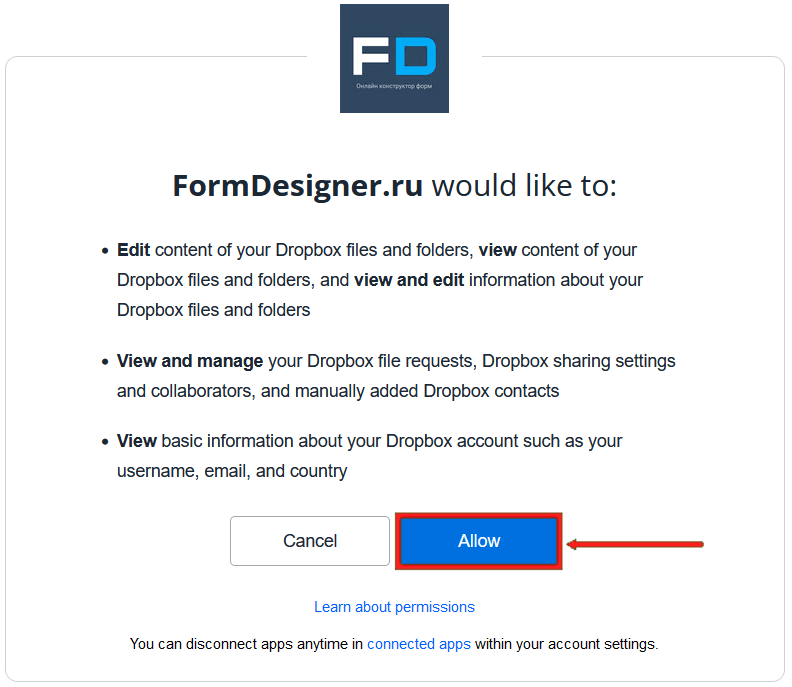Click the red arrow pointing at Allow
The width and height of the screenshot is (792, 687).
click(636, 544)
